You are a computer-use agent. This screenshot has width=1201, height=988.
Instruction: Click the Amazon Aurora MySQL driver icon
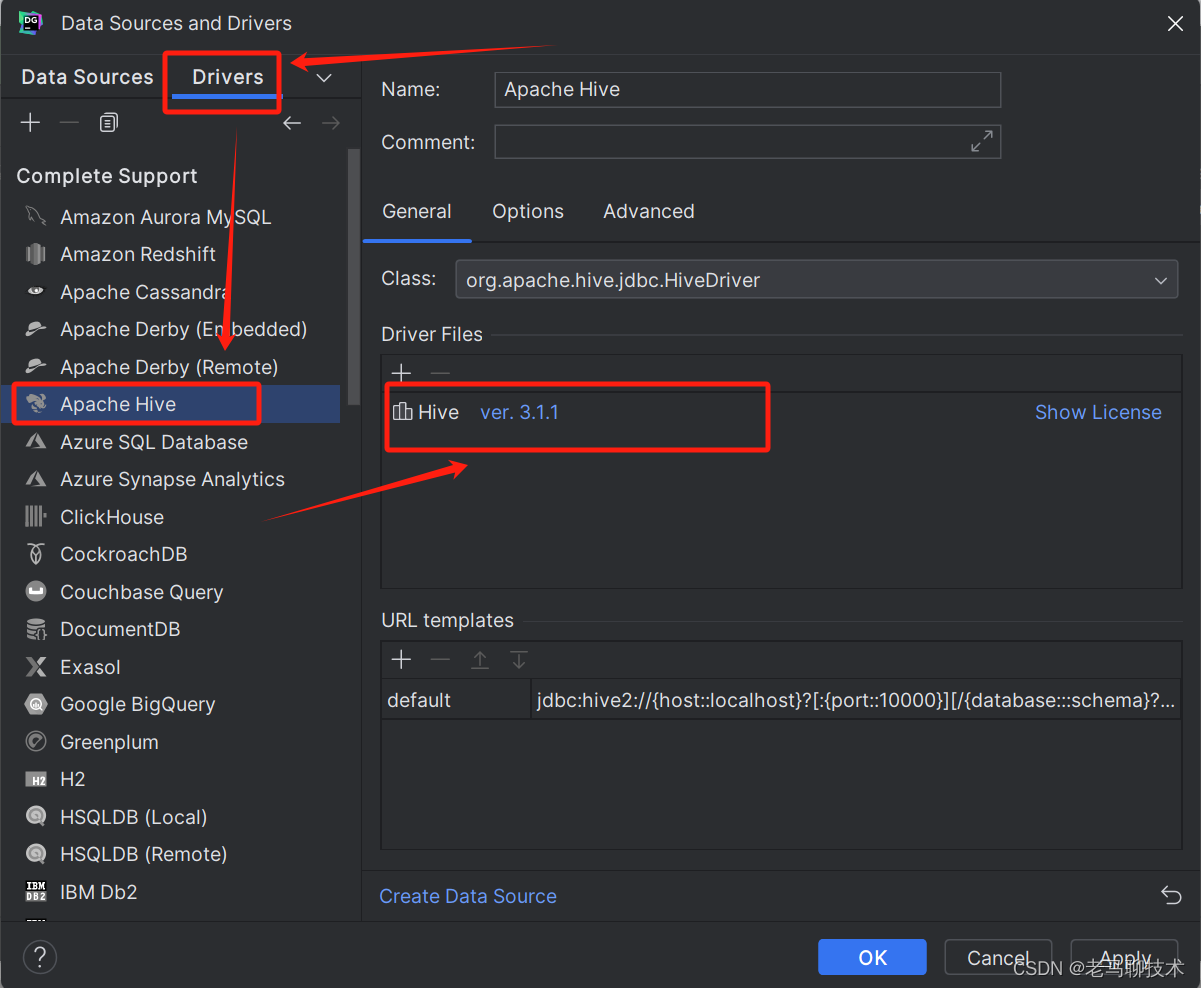coord(36,217)
